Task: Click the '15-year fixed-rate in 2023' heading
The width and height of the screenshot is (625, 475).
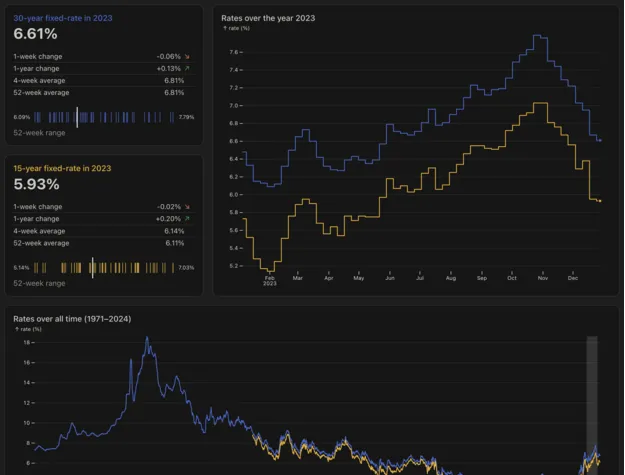Action: 62,168
